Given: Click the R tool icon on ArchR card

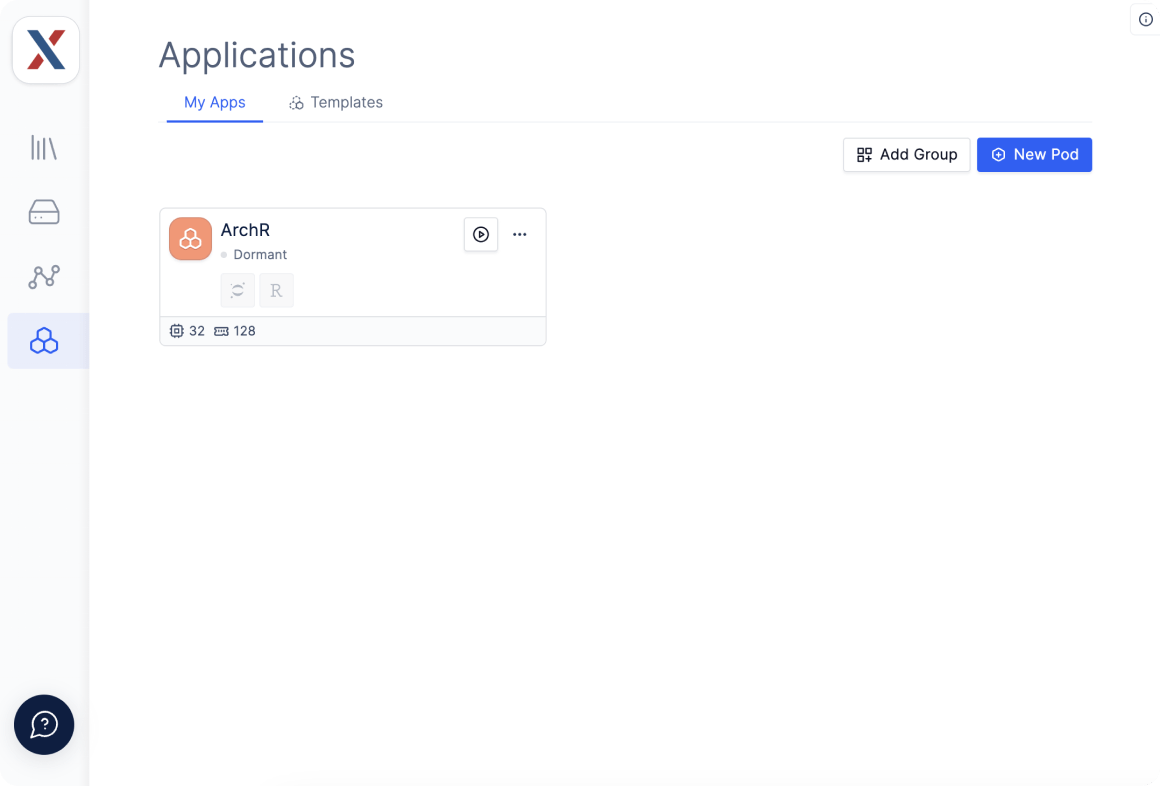Looking at the screenshot, I should 276,290.
